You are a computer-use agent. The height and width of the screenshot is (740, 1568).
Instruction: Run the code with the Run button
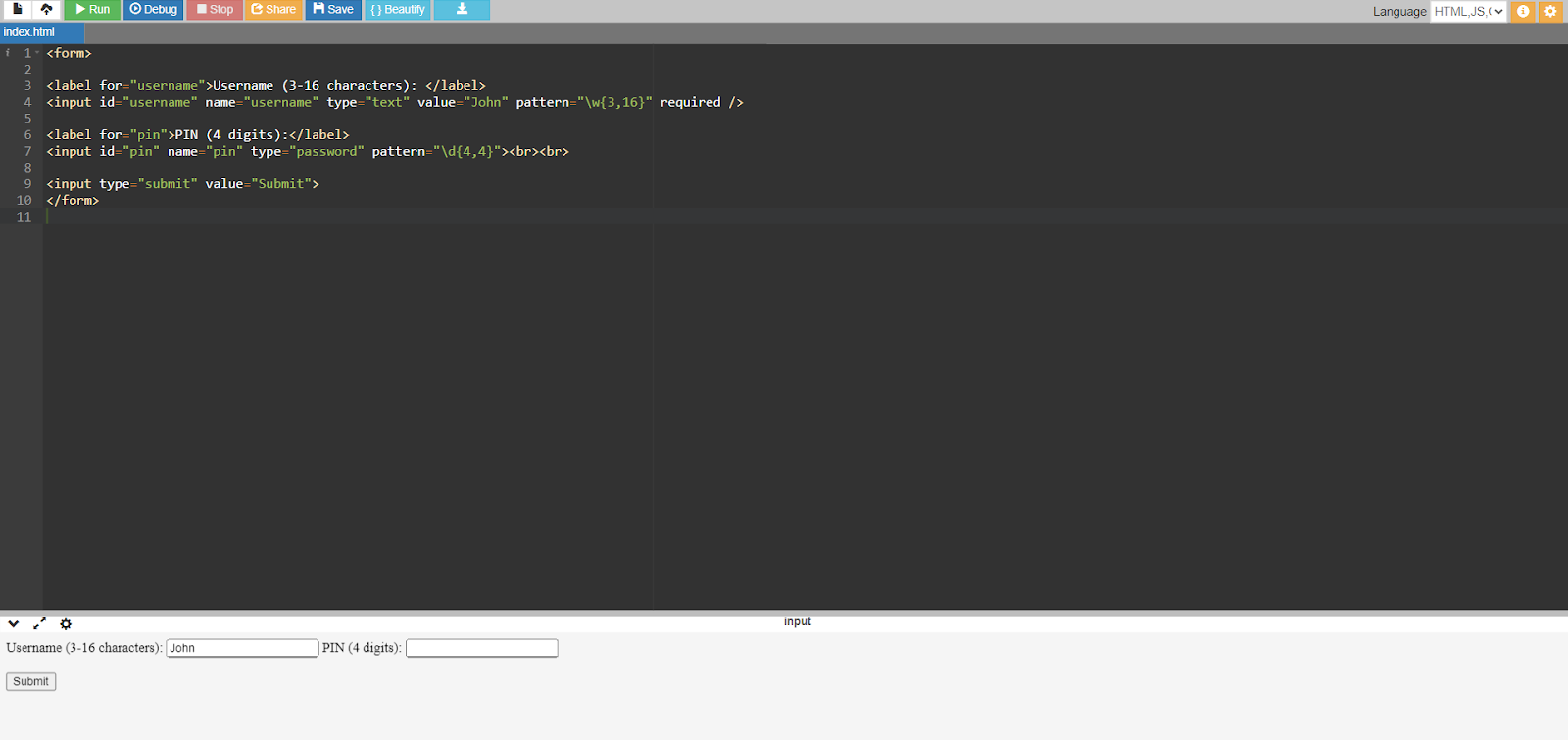point(92,9)
